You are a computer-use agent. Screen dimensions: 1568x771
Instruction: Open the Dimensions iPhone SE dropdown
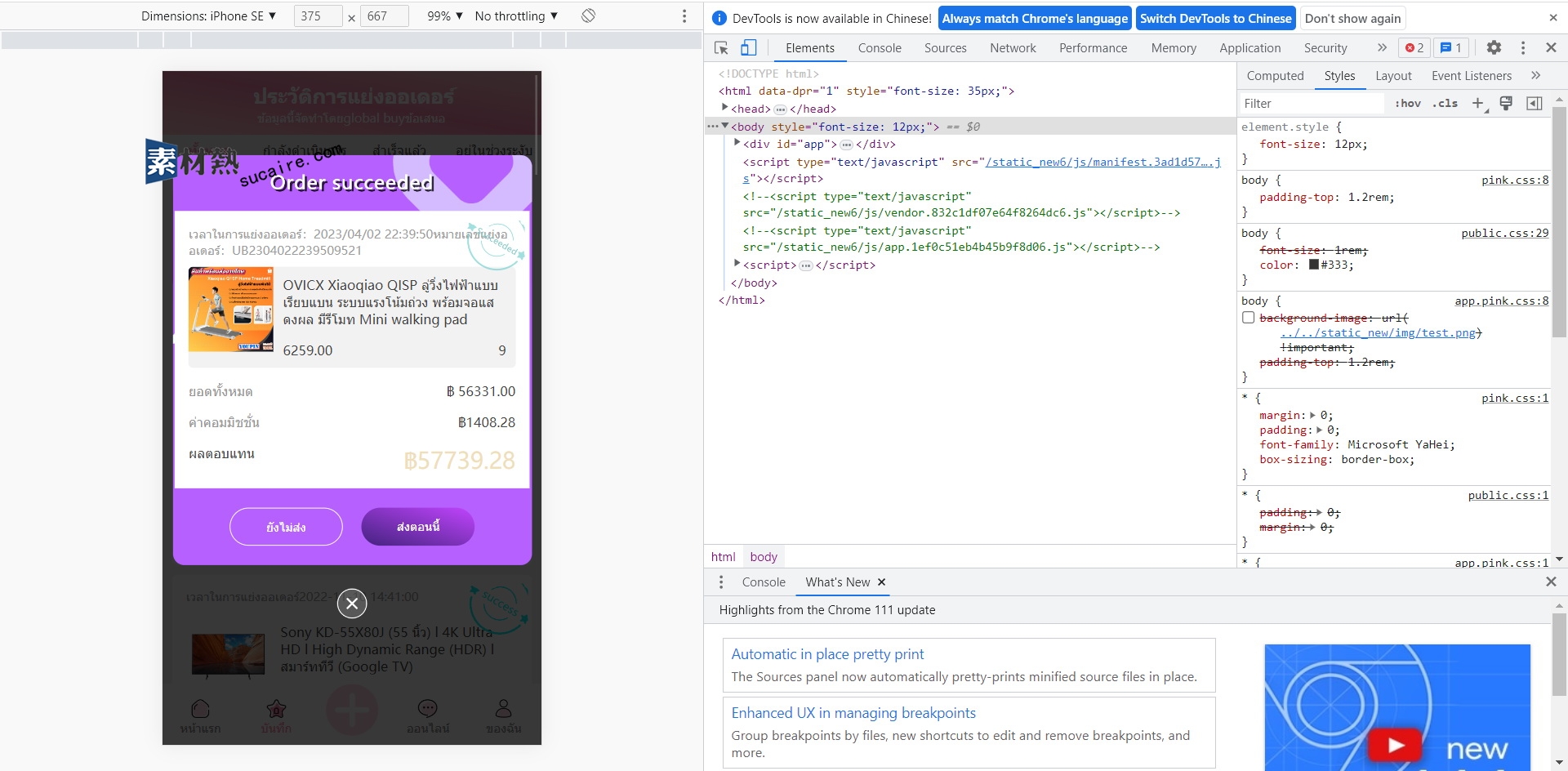(209, 16)
